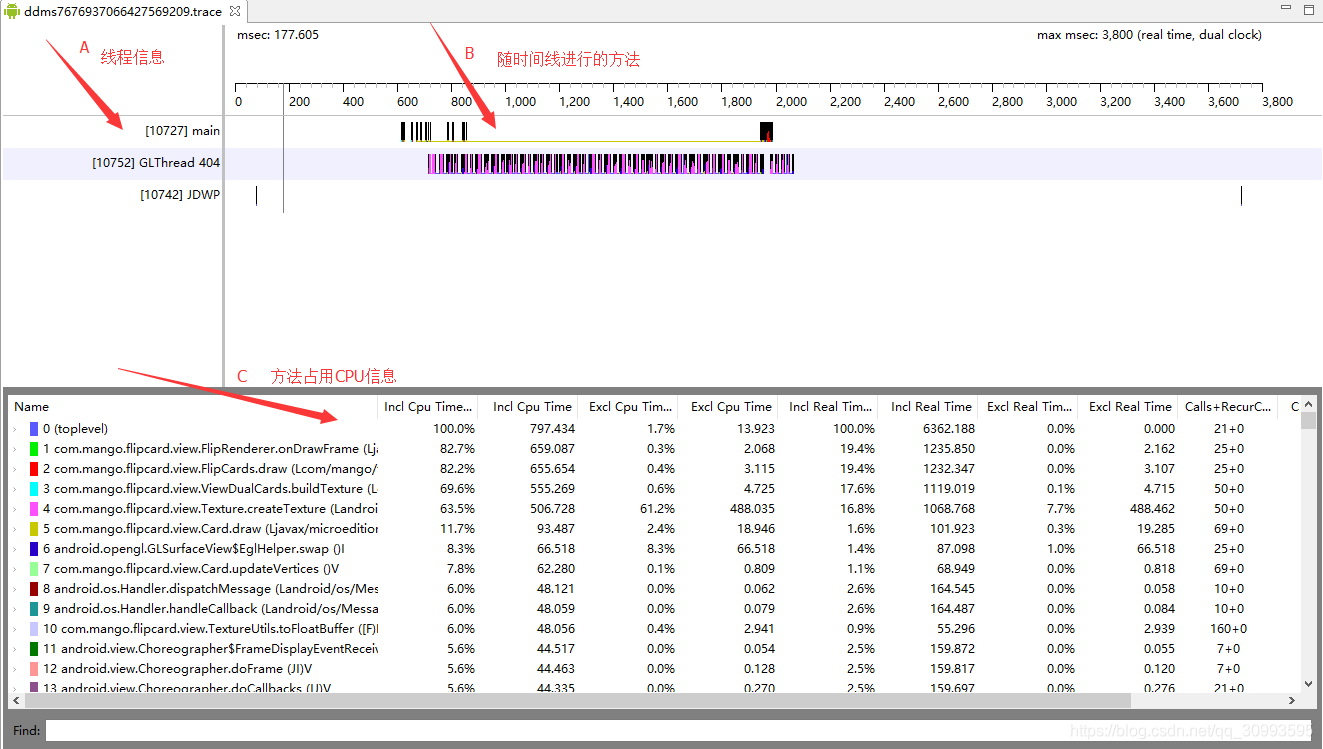
Task: Click the max msec 3,800 label
Action: point(1149,35)
